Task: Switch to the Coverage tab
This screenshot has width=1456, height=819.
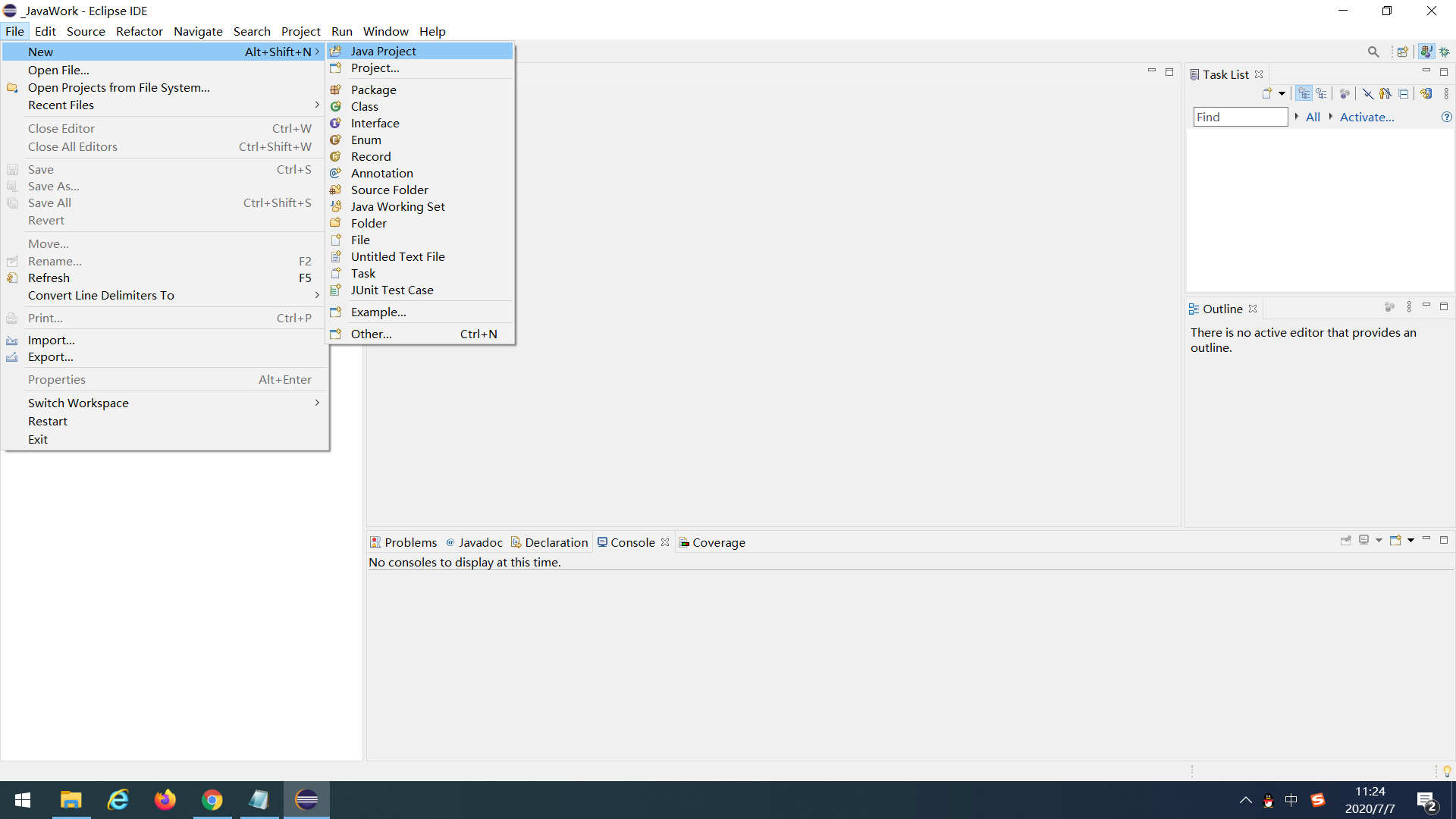Action: click(x=712, y=542)
